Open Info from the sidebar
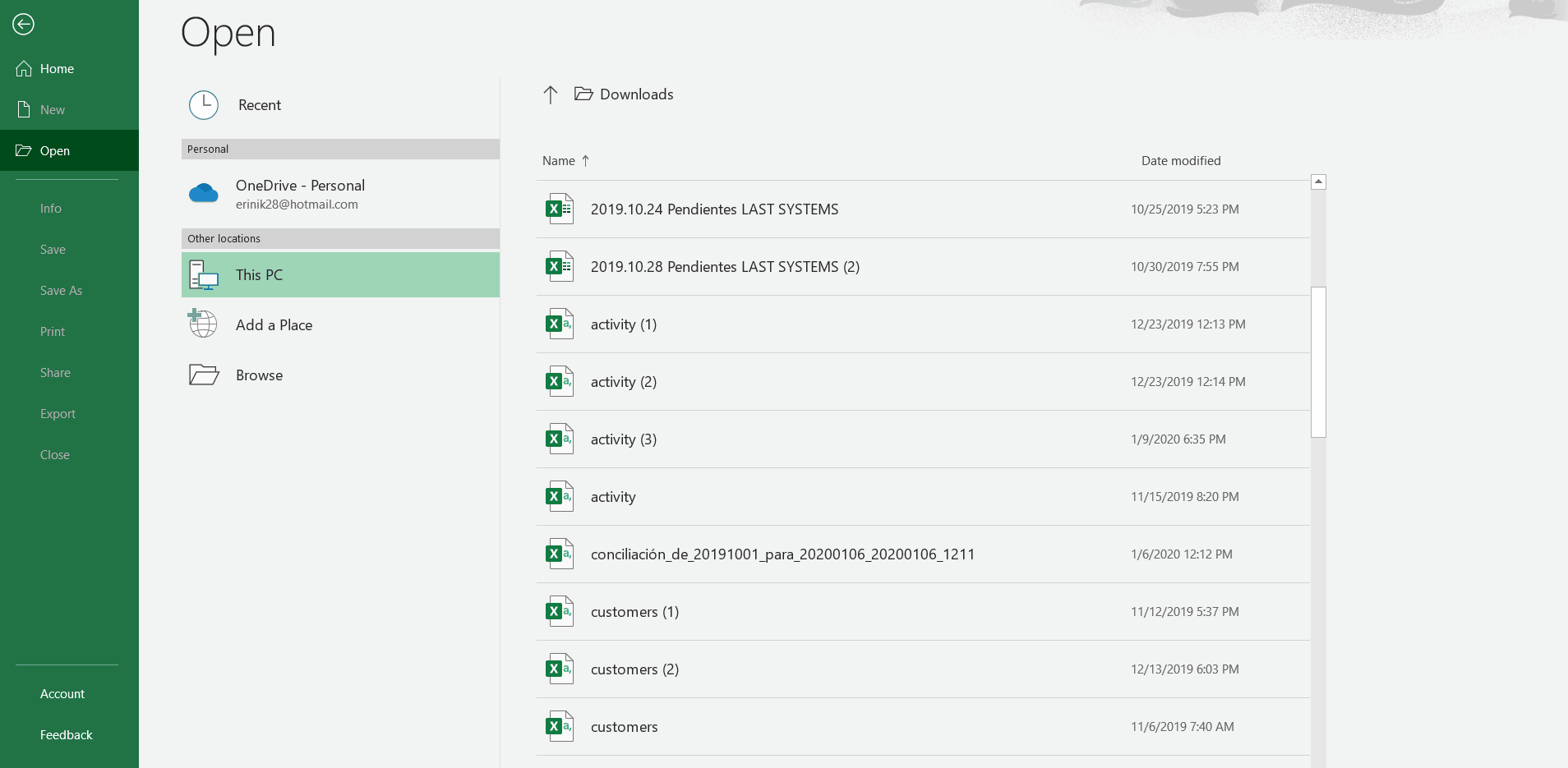Viewport: 1568px width, 768px height. coord(50,208)
